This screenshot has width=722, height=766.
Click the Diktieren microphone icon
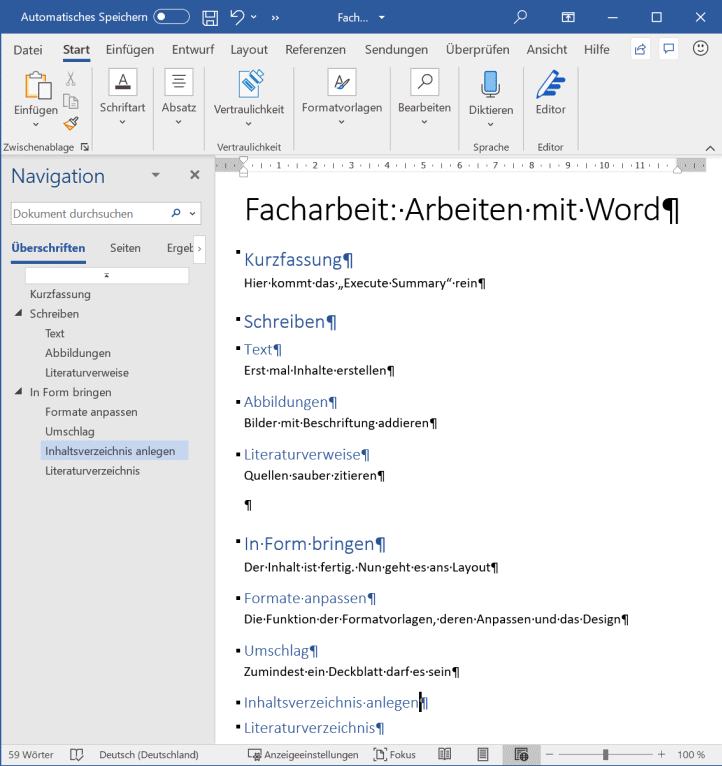click(490, 84)
